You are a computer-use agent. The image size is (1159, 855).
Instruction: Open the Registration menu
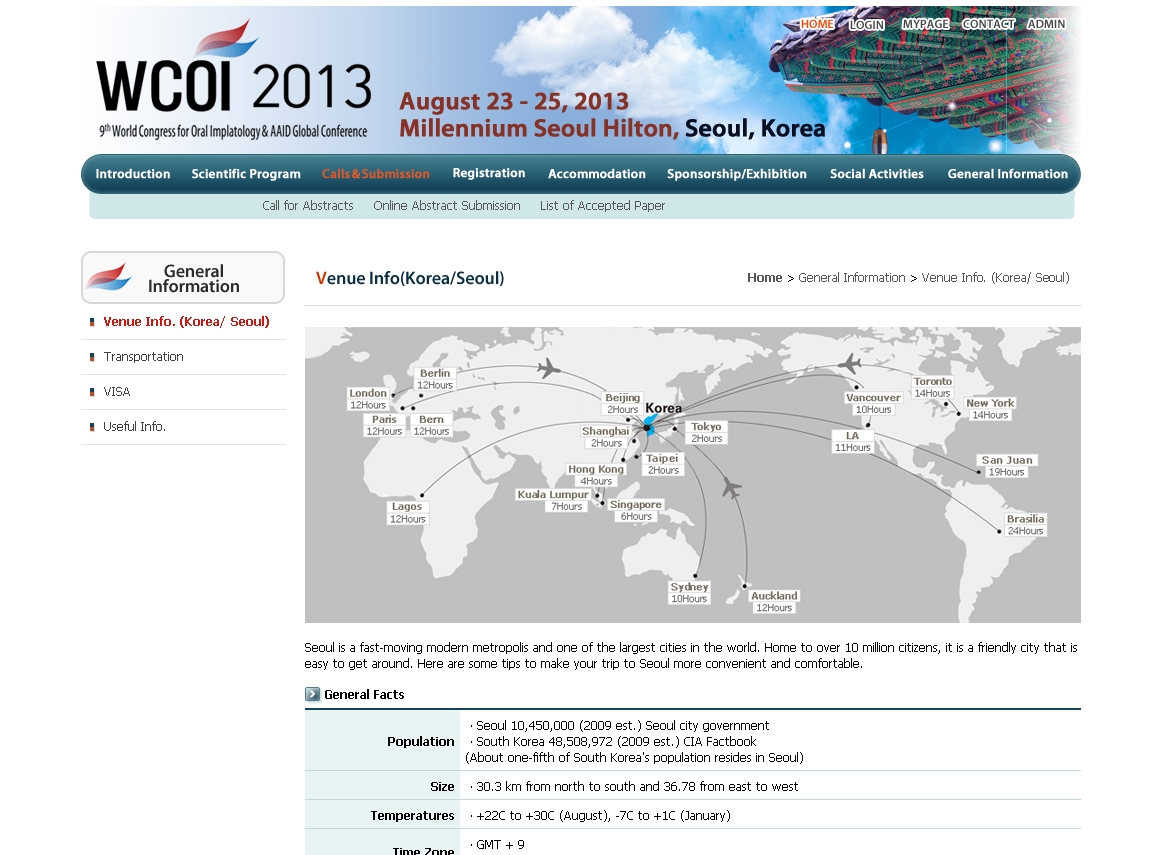point(489,173)
